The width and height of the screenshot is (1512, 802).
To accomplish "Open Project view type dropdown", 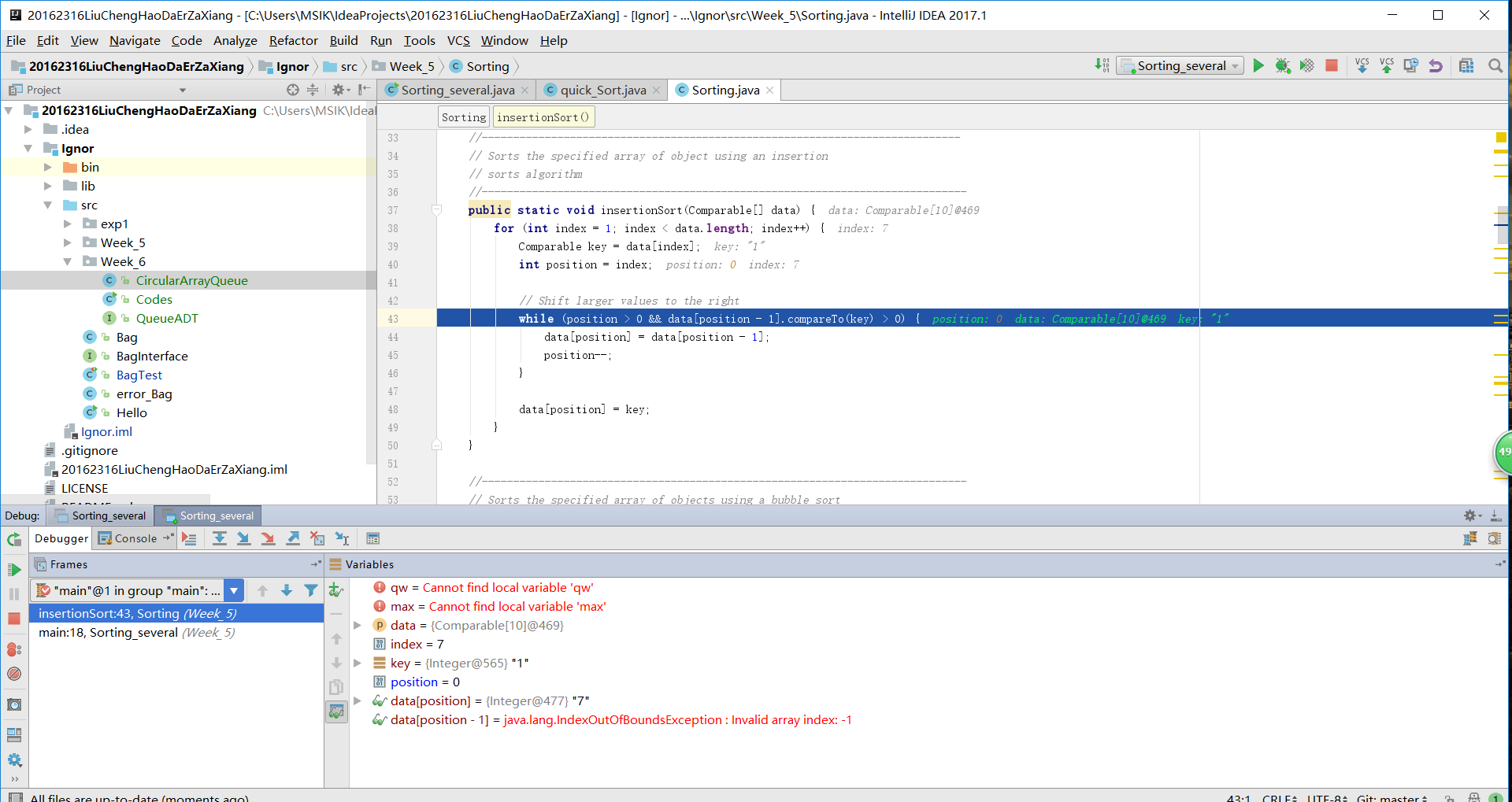I will coord(183,90).
